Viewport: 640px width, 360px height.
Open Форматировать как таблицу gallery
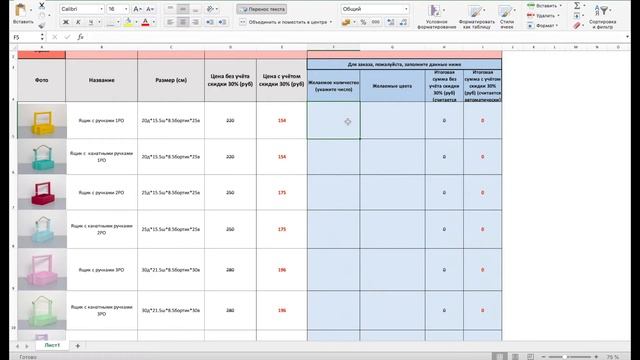tap(476, 16)
